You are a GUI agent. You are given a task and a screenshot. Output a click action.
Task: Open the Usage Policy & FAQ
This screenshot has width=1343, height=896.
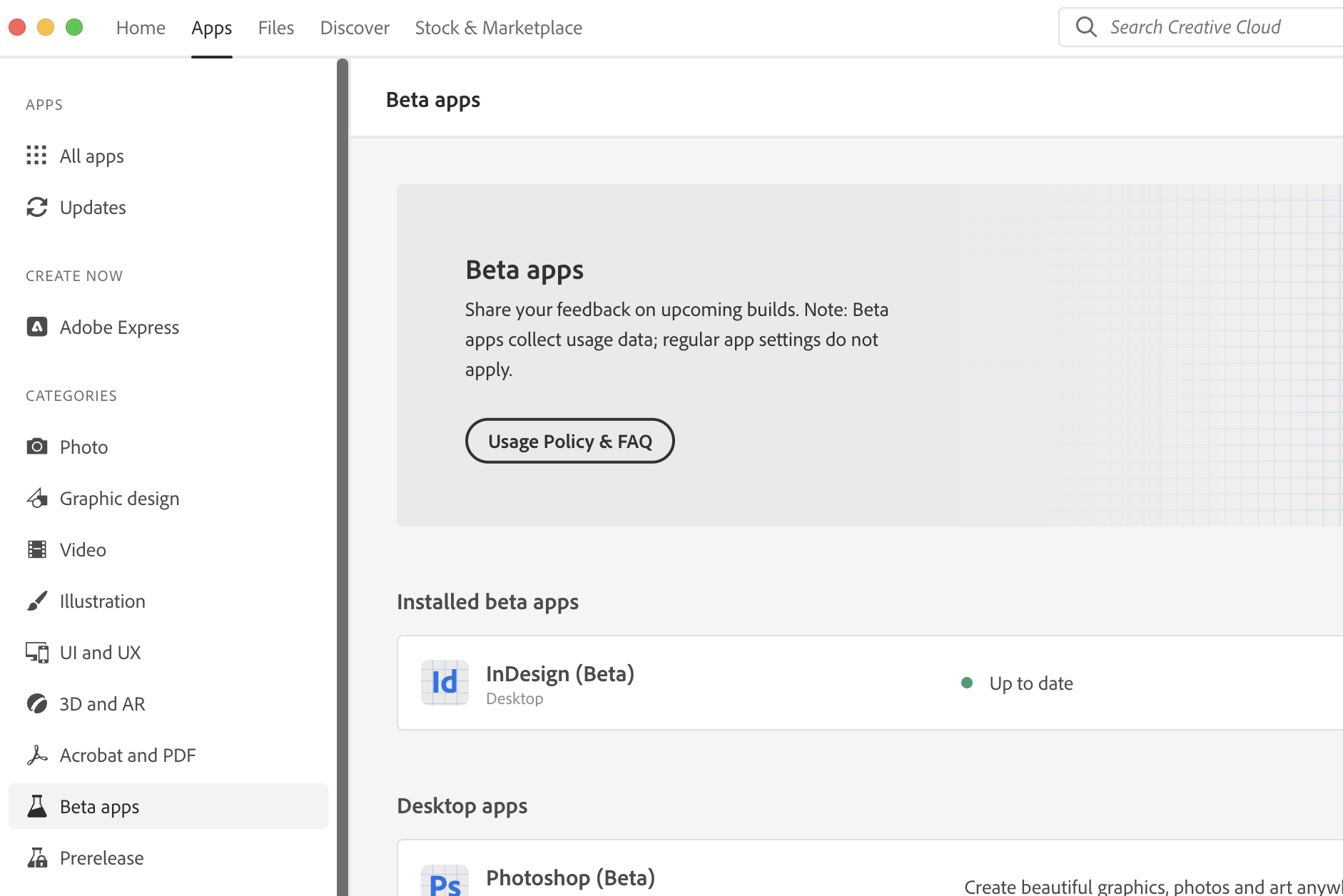[569, 441]
